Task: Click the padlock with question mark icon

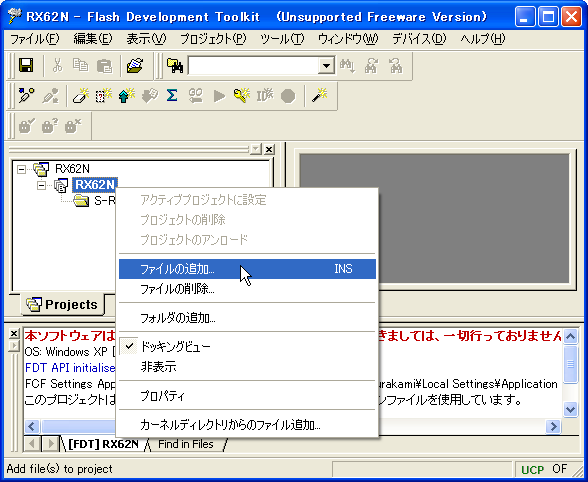Action: coord(50,126)
